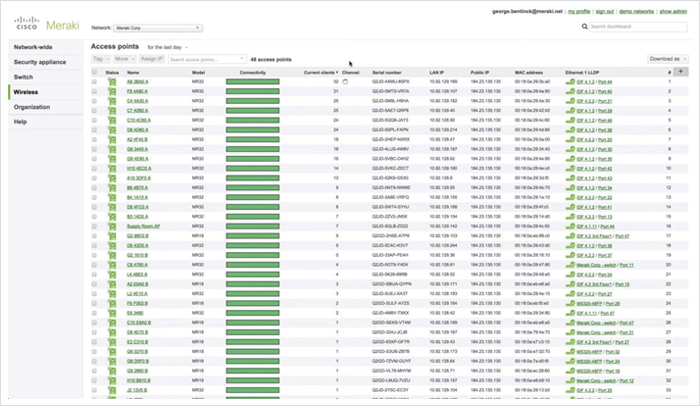Open the my profile link
This screenshot has width=700, height=406.
coord(579,12)
